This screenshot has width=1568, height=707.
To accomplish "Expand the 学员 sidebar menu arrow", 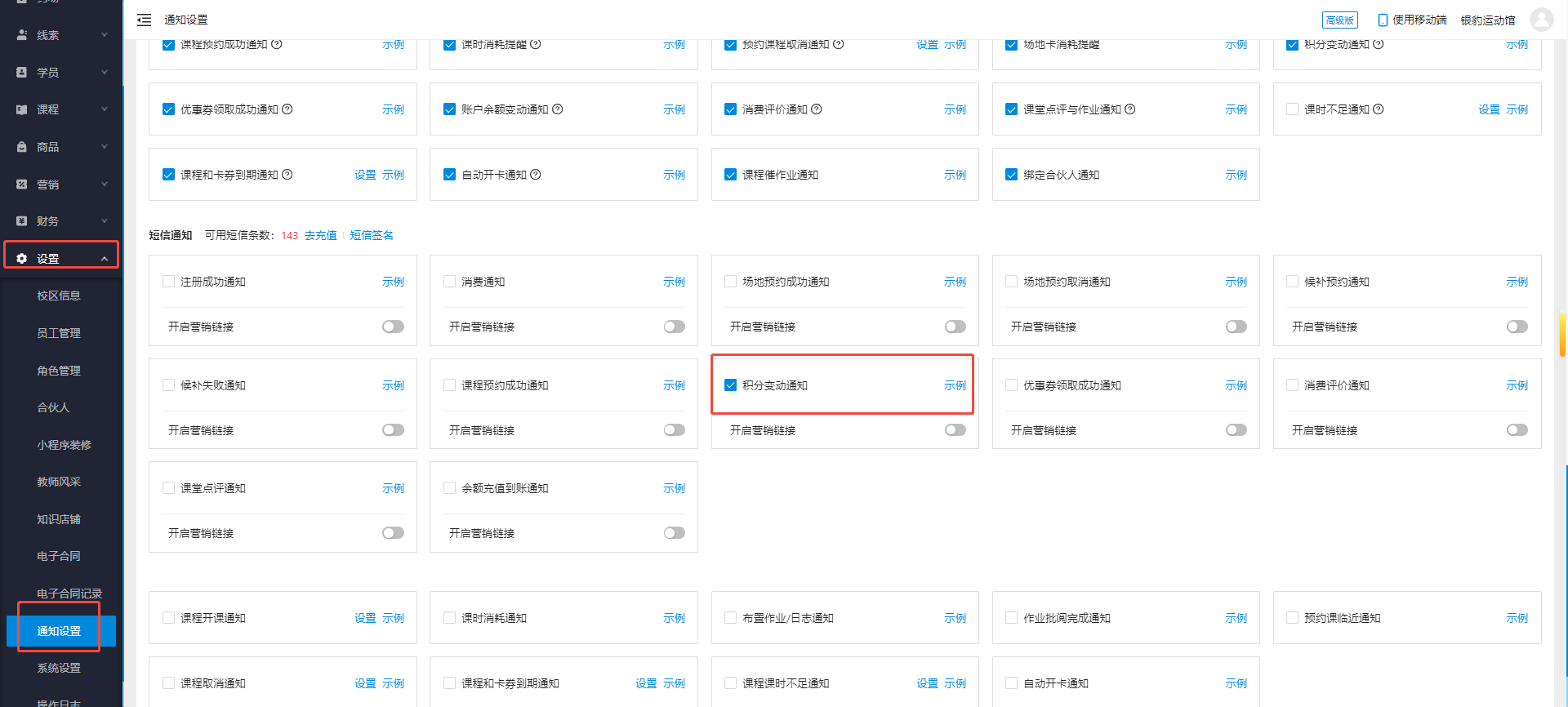I will pyautogui.click(x=105, y=73).
